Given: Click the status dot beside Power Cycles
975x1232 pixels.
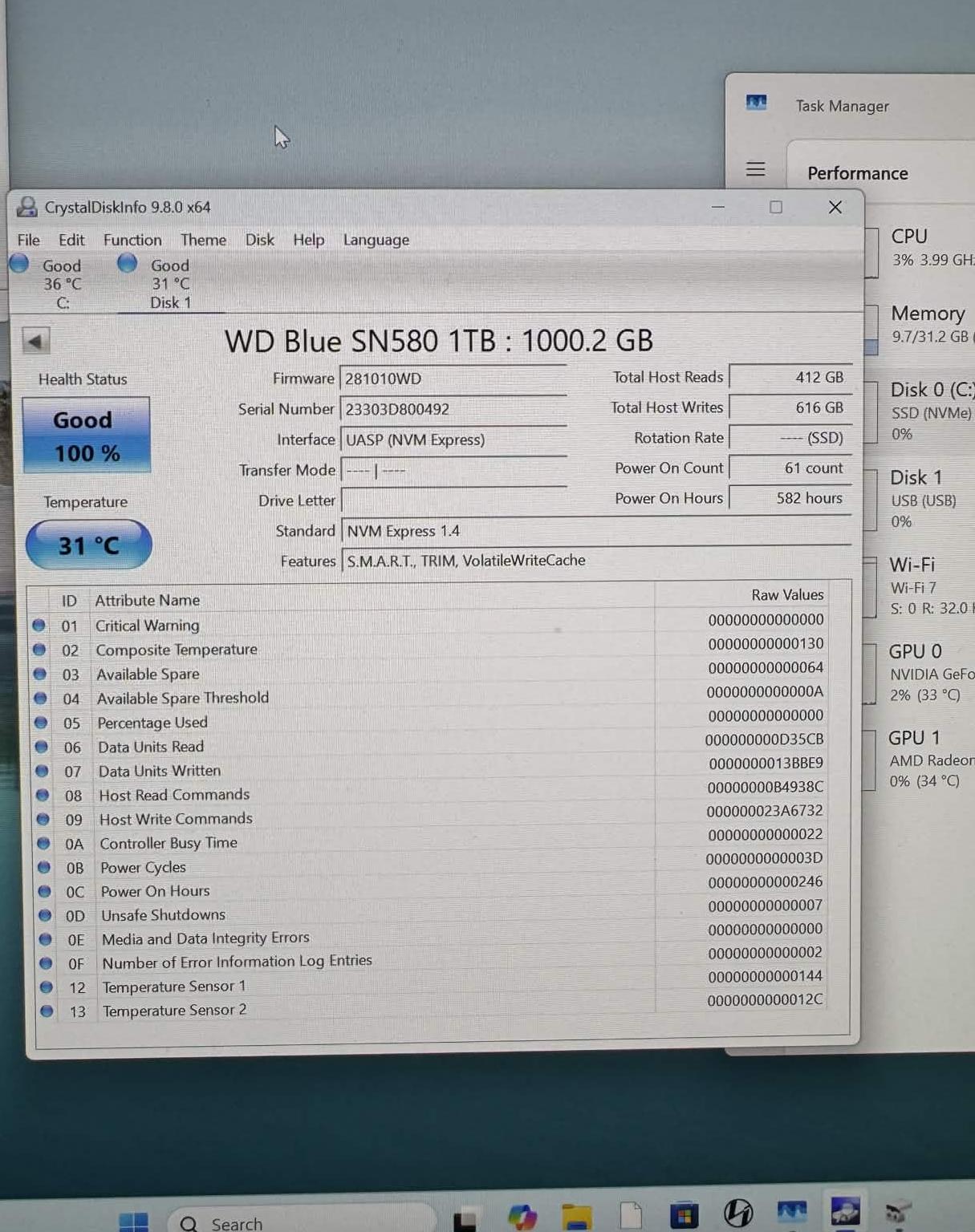Looking at the screenshot, I should pos(44,867).
